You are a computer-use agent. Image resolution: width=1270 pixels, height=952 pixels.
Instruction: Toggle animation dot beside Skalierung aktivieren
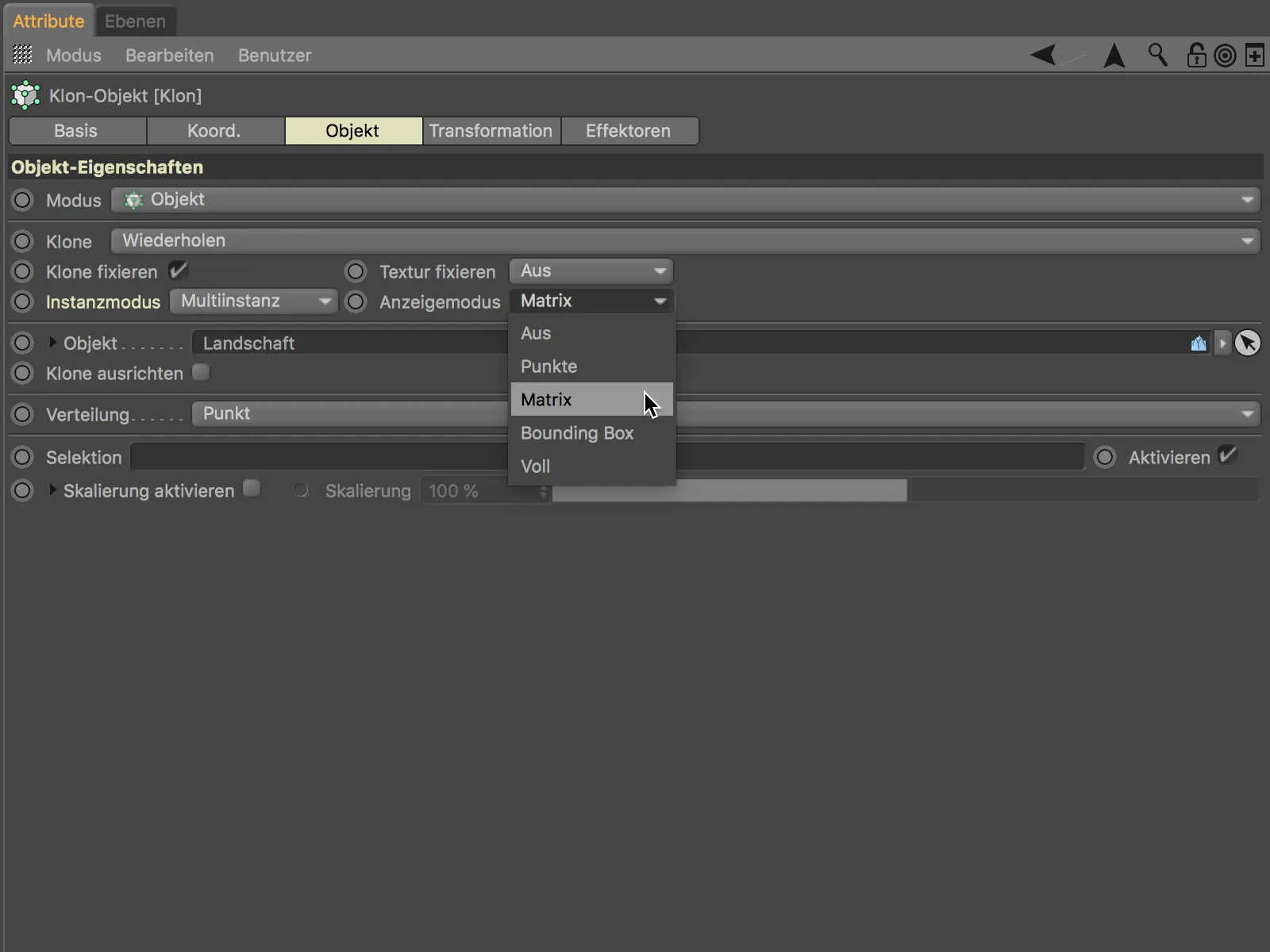pos(22,490)
